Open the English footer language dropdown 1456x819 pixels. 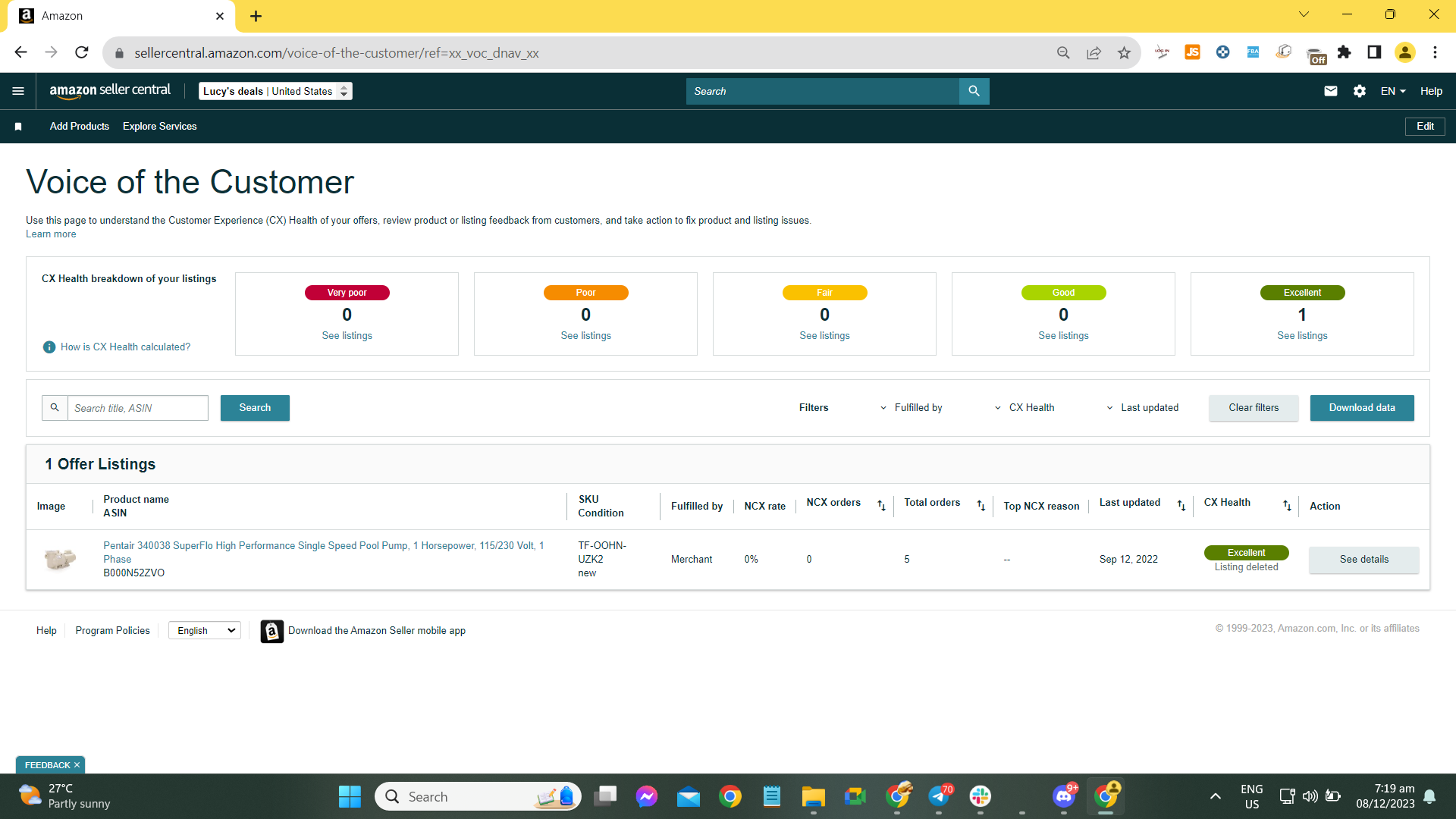click(x=205, y=631)
